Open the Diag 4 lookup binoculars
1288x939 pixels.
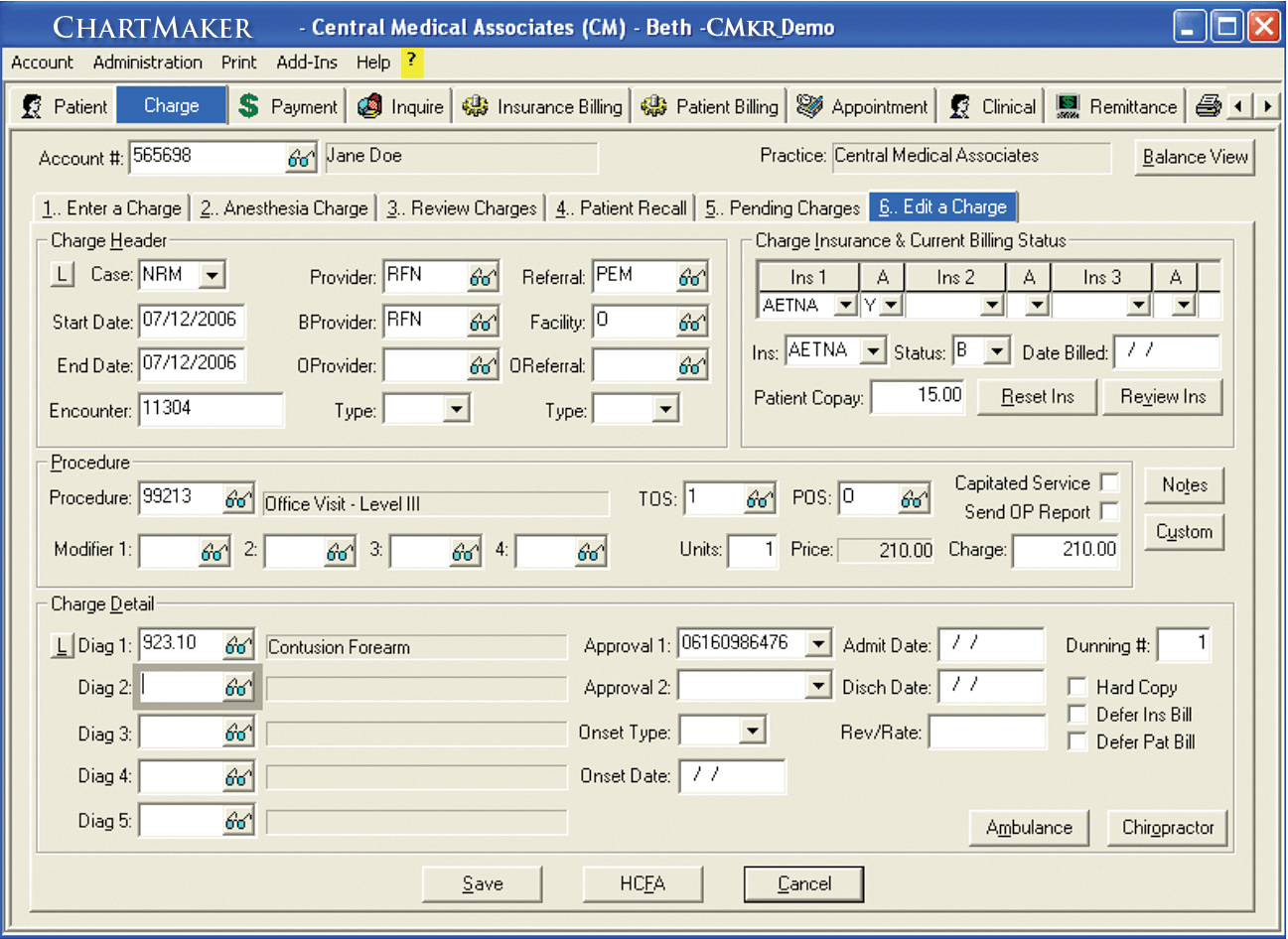pyautogui.click(x=238, y=777)
